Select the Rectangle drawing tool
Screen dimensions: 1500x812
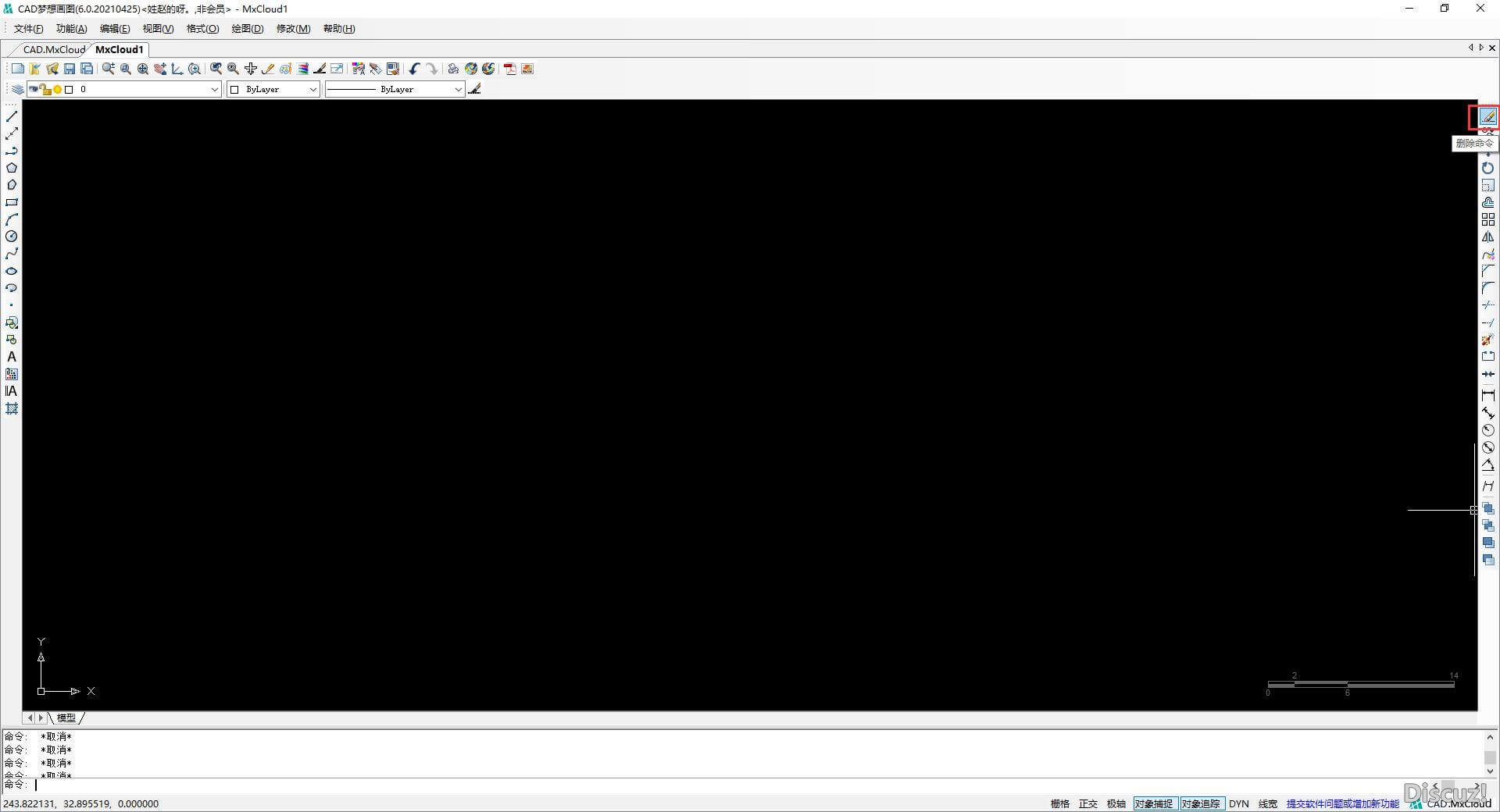click(x=12, y=202)
